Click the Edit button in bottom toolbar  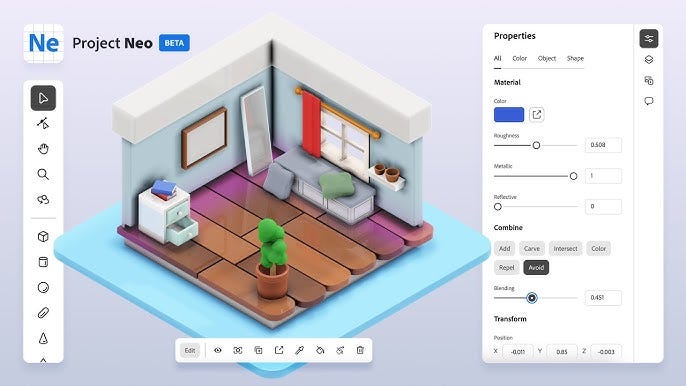(x=189, y=351)
